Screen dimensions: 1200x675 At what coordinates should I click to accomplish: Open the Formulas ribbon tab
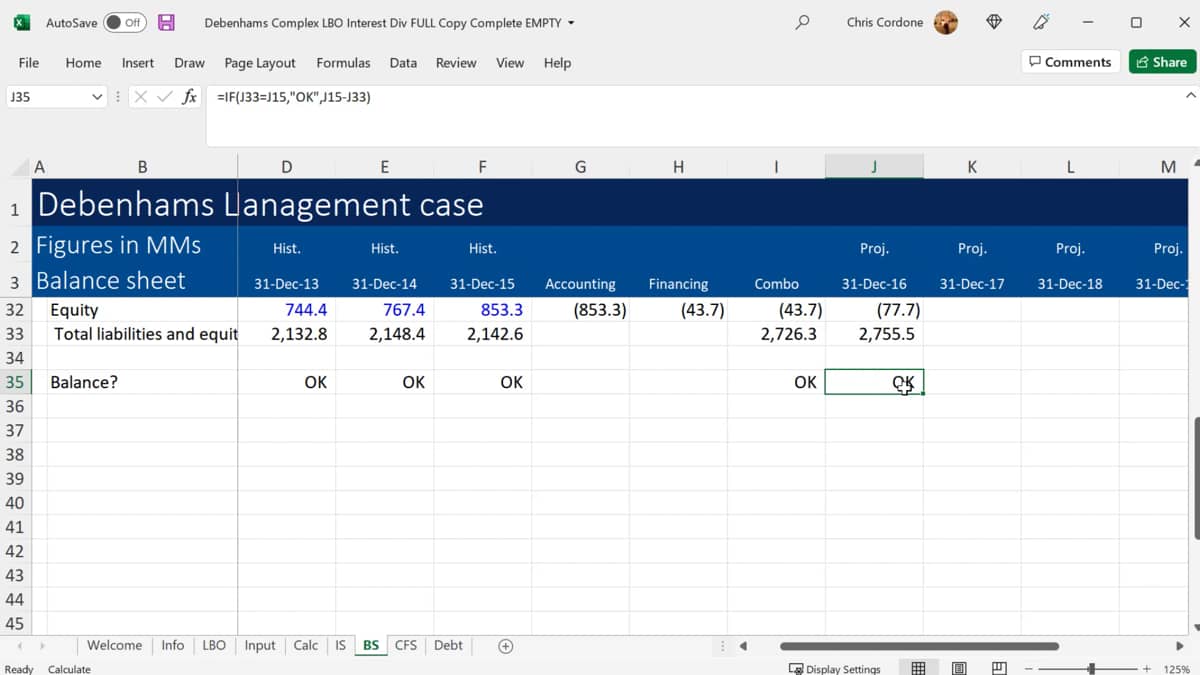[x=343, y=62]
